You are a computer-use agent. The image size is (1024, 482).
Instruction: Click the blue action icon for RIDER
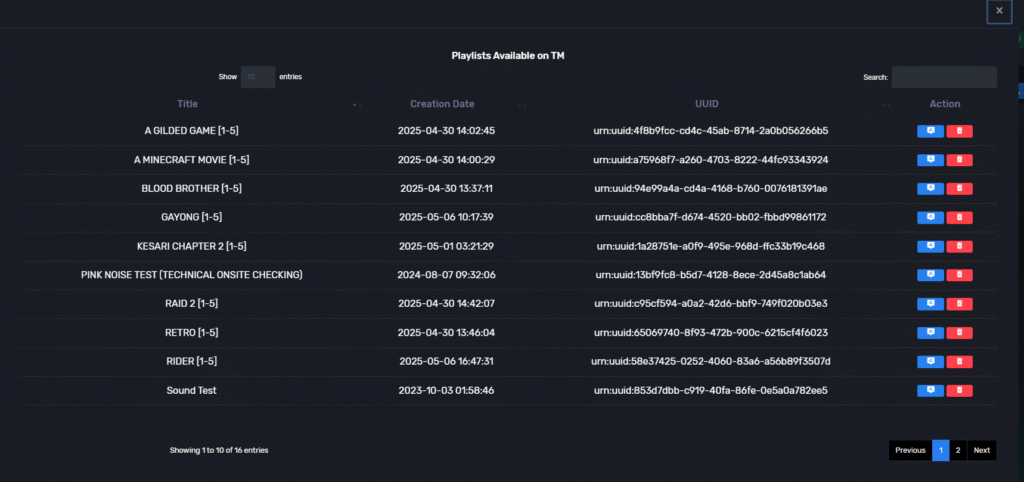coord(930,361)
